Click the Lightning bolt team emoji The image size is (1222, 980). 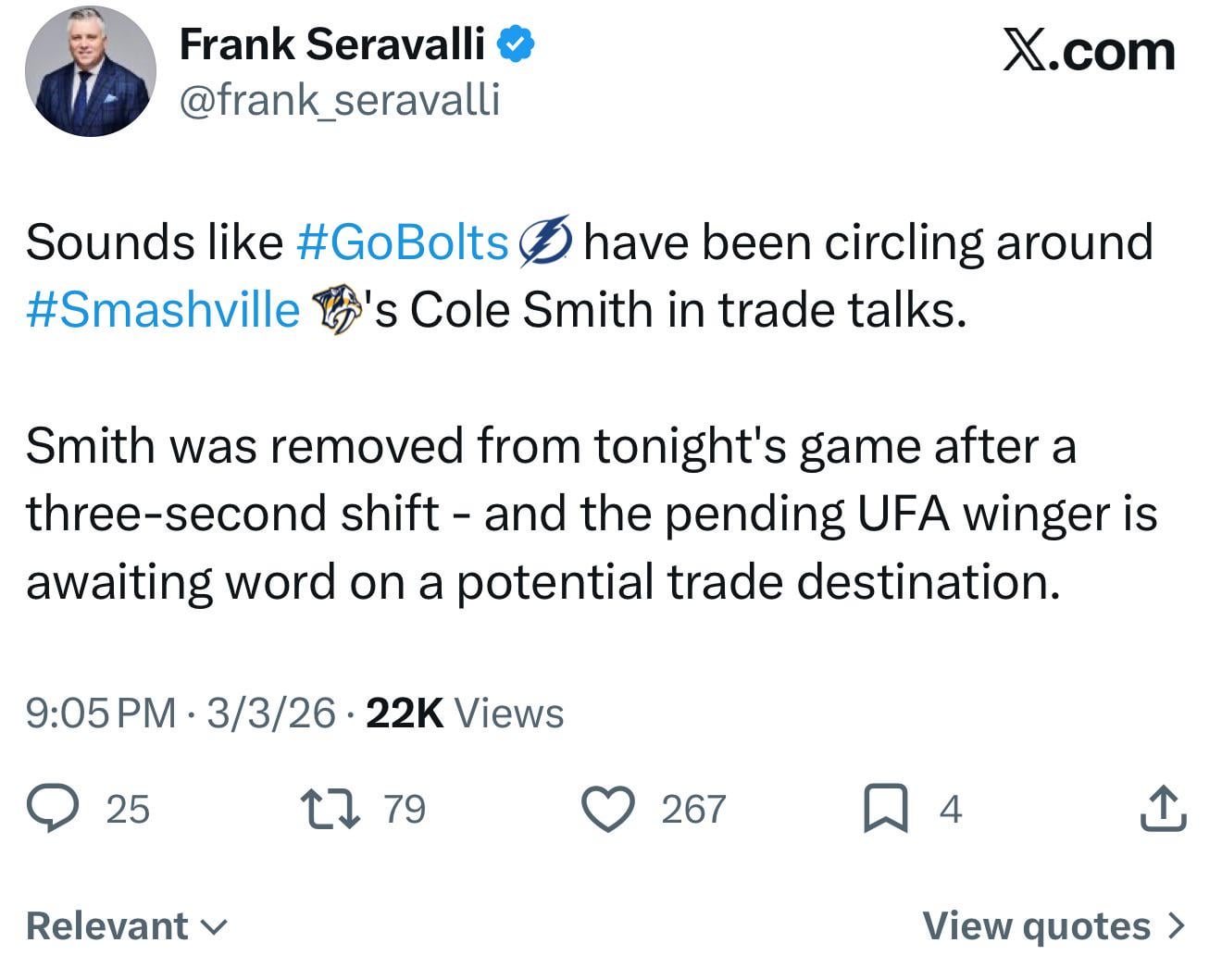545,242
